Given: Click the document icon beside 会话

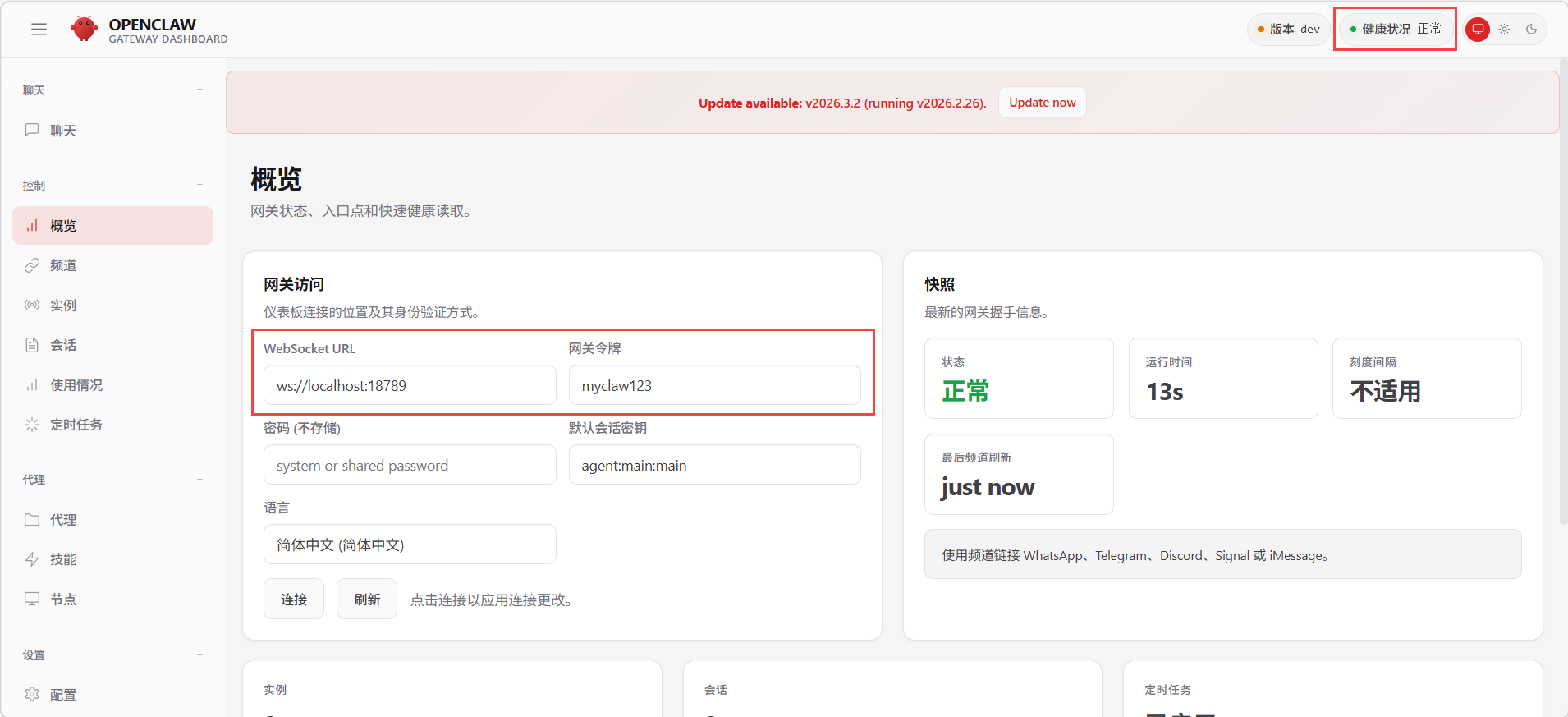Looking at the screenshot, I should [32, 345].
